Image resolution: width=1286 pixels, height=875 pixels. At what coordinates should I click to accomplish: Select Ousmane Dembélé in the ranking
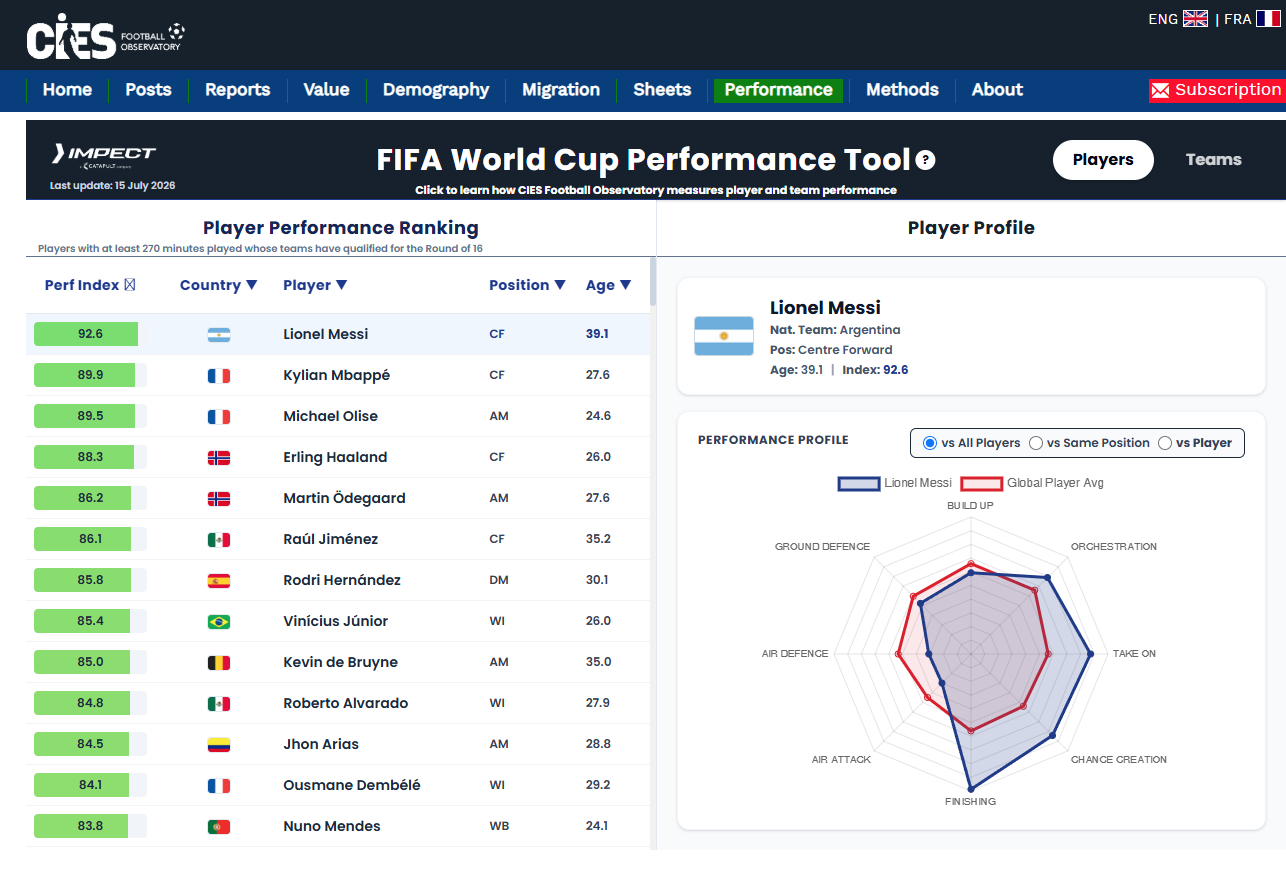click(352, 785)
